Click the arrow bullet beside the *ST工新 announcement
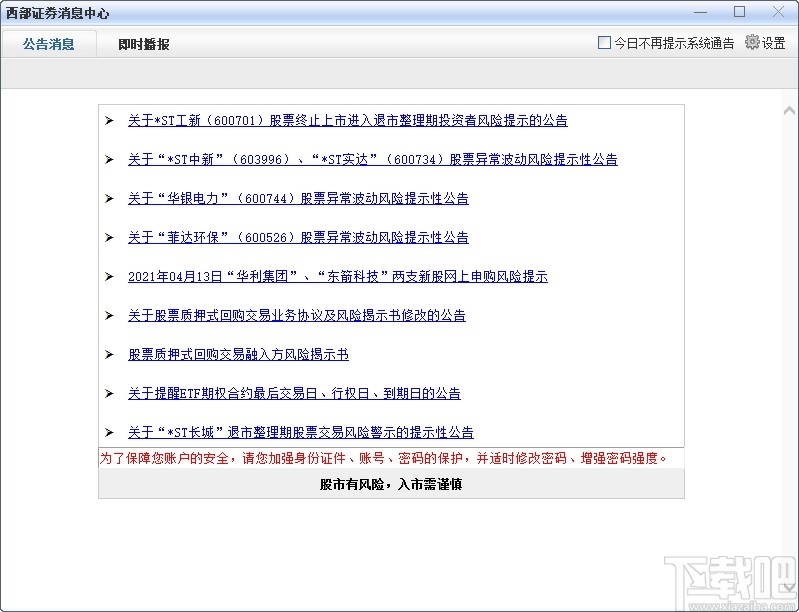Image resolution: width=799 pixels, height=612 pixels. (109, 121)
